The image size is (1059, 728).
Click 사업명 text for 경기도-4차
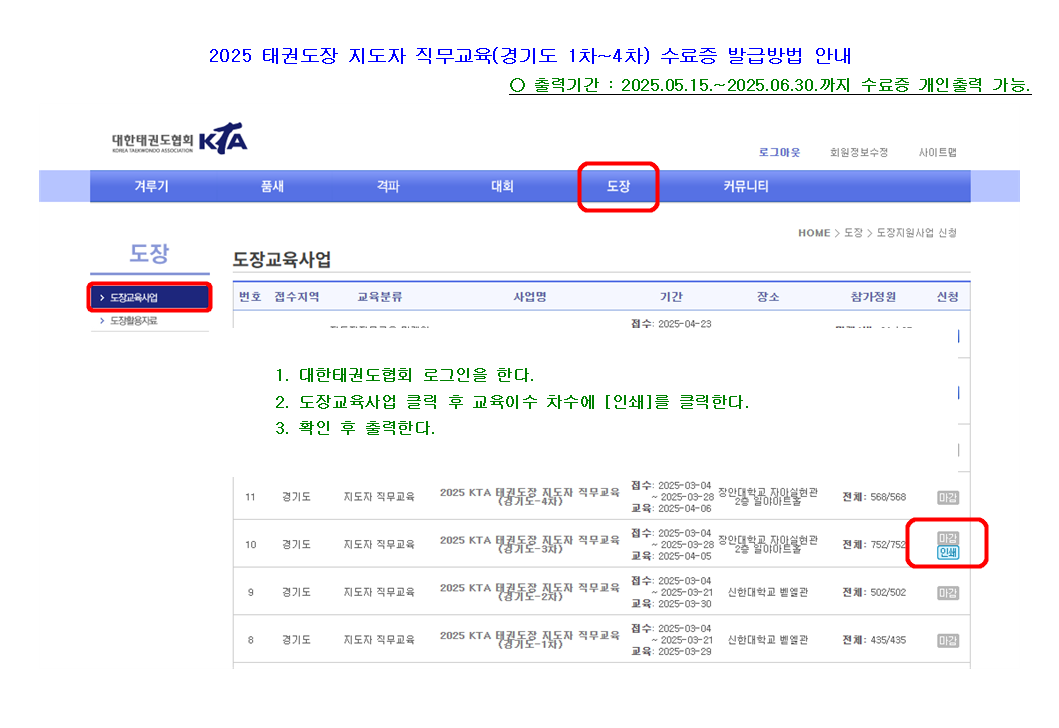coord(530,496)
